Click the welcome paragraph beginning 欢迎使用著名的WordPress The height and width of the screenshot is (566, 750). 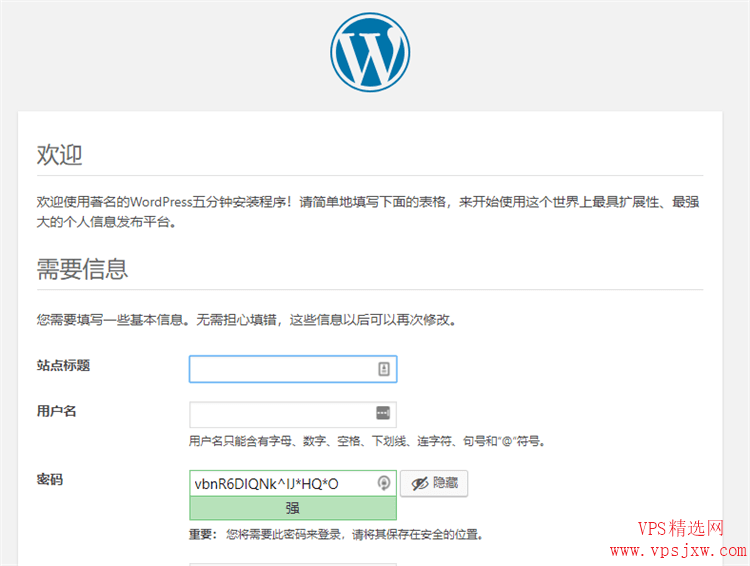[x=368, y=211]
